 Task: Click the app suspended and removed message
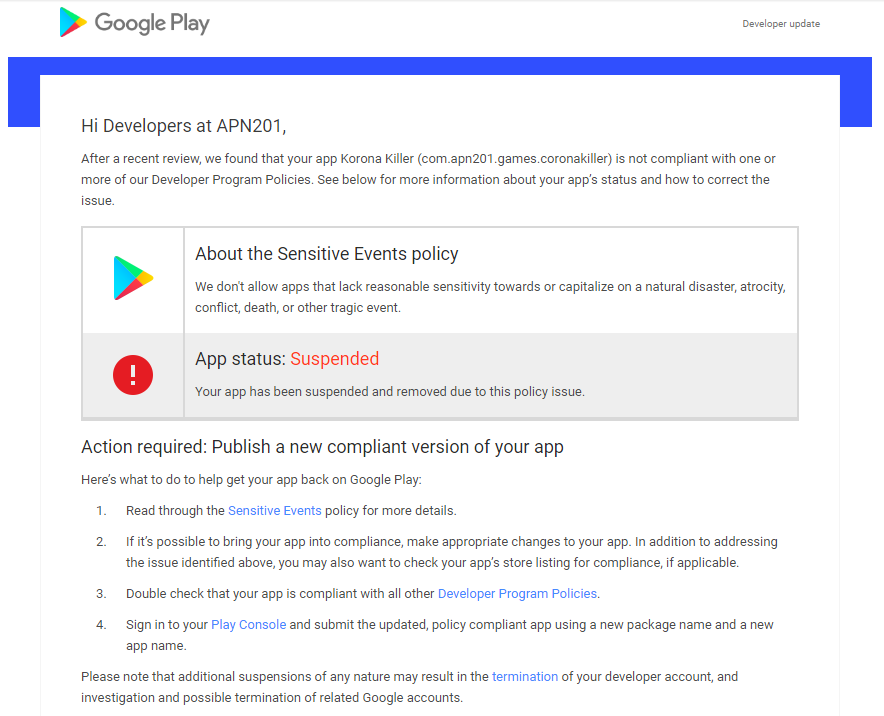click(389, 391)
